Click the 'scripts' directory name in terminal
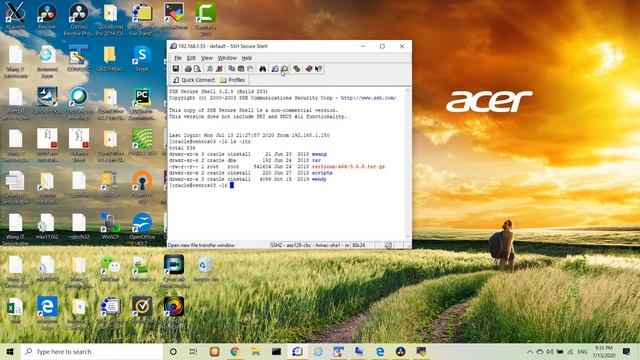The width and height of the screenshot is (640, 360). [x=322, y=173]
